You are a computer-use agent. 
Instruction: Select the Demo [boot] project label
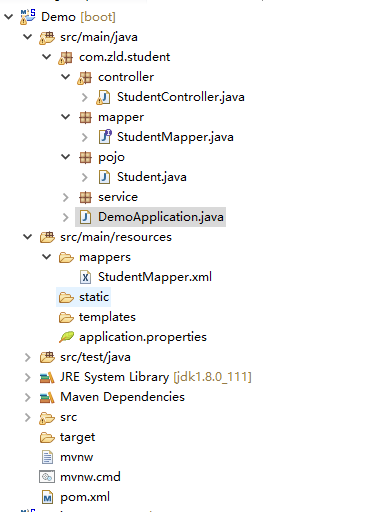[x=78, y=17]
